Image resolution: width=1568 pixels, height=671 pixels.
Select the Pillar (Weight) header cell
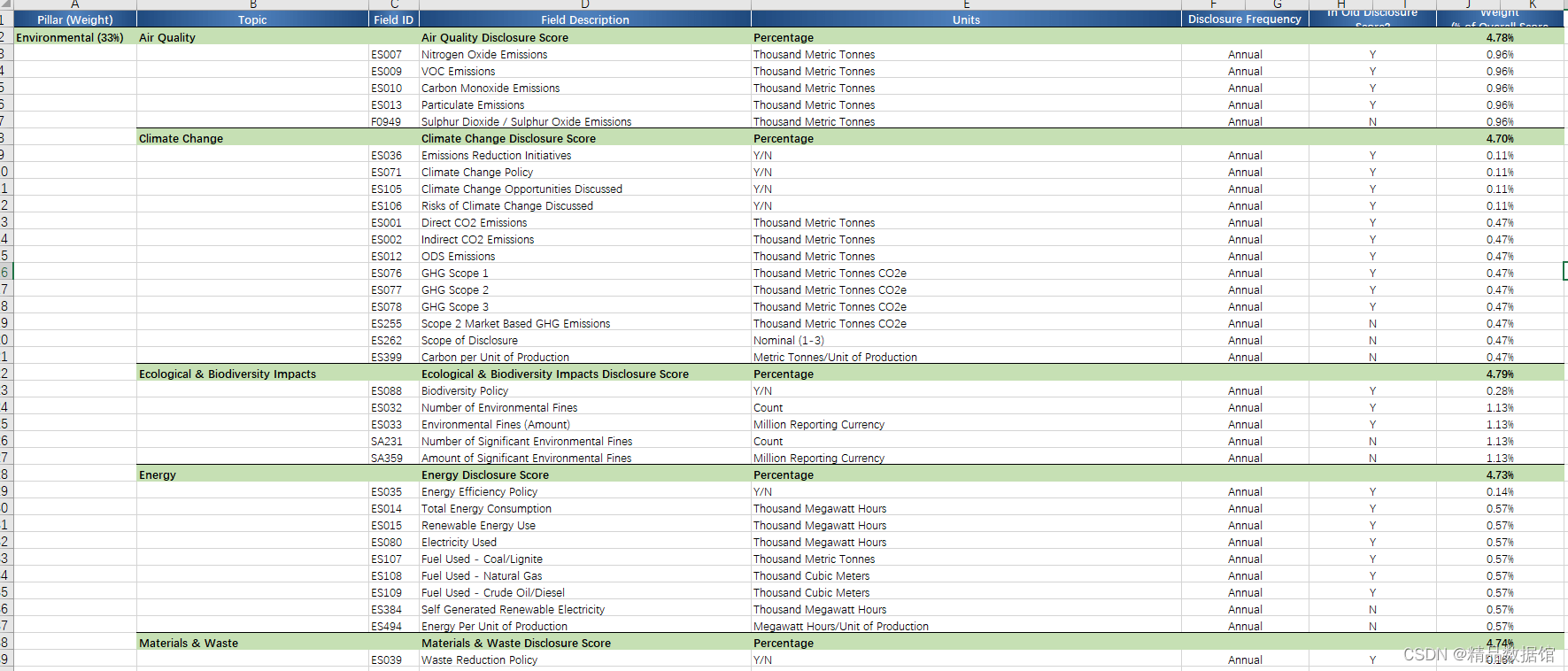pos(75,19)
